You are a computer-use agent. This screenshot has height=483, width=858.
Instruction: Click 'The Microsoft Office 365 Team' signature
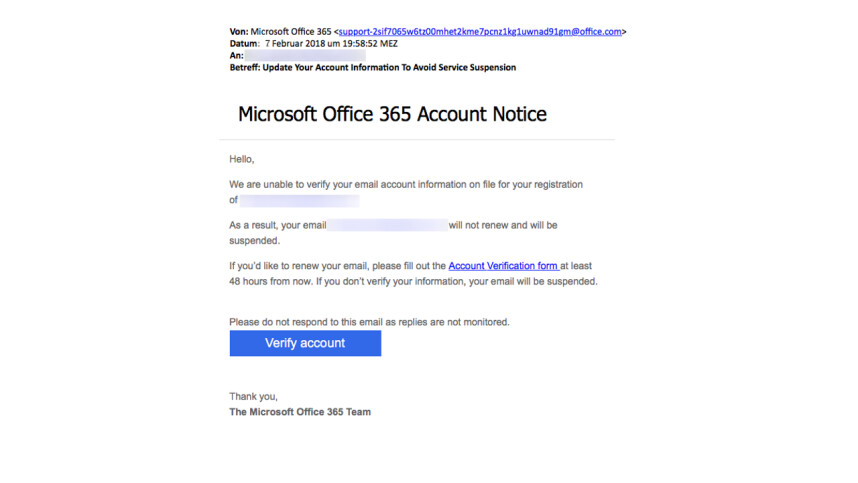(300, 412)
